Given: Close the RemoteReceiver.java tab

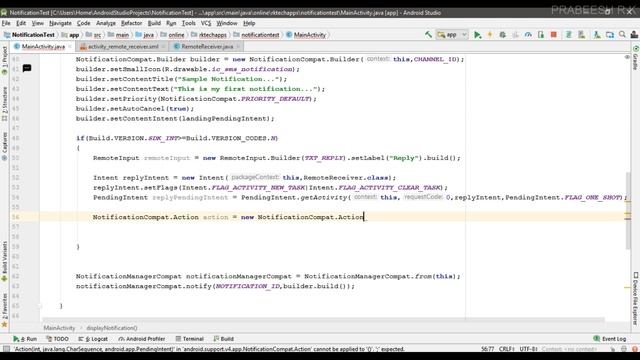Looking at the screenshot, I should click(x=238, y=47).
